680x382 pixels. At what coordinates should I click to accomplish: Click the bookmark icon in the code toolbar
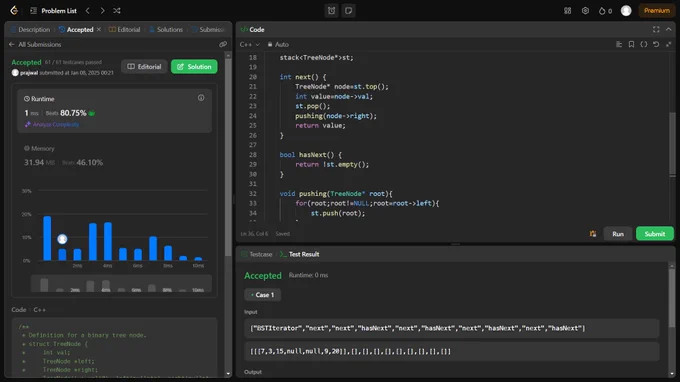(631, 44)
